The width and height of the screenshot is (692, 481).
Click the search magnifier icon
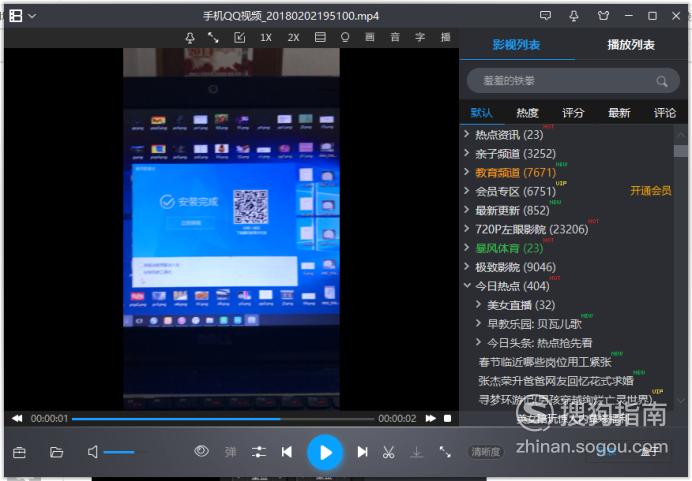(662, 81)
